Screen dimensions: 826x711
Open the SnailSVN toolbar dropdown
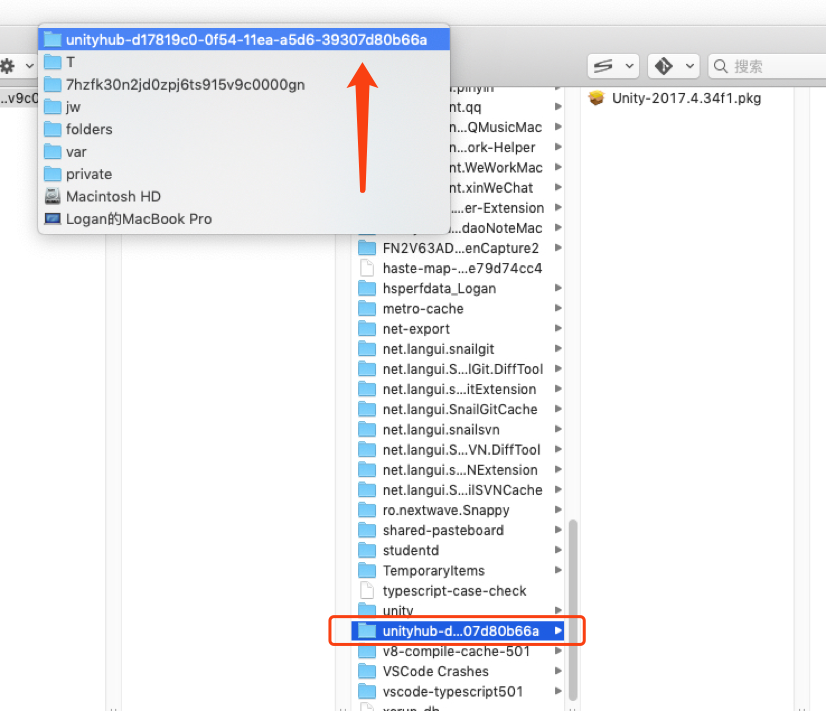tap(612, 66)
